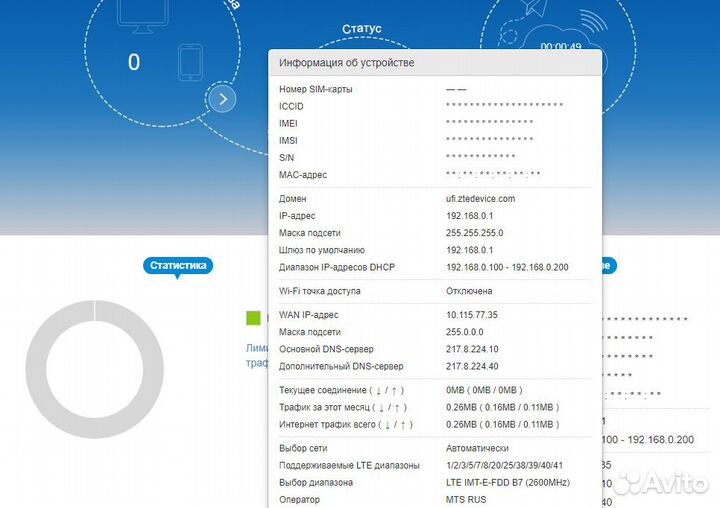The height and width of the screenshot is (508, 720).
Task: Select the primary DNS value '217.8.224.10'
Action: click(472, 349)
